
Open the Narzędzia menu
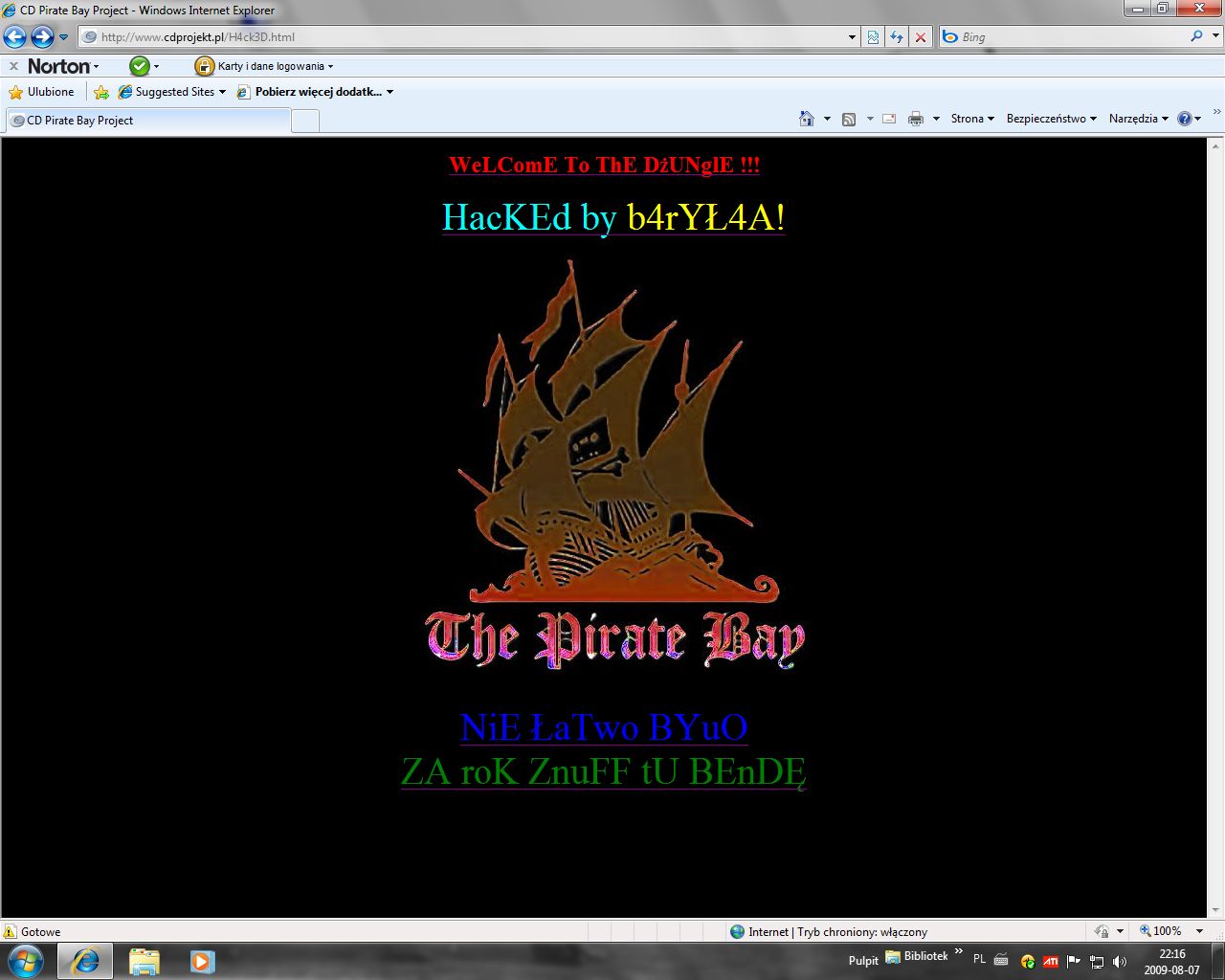[1139, 119]
